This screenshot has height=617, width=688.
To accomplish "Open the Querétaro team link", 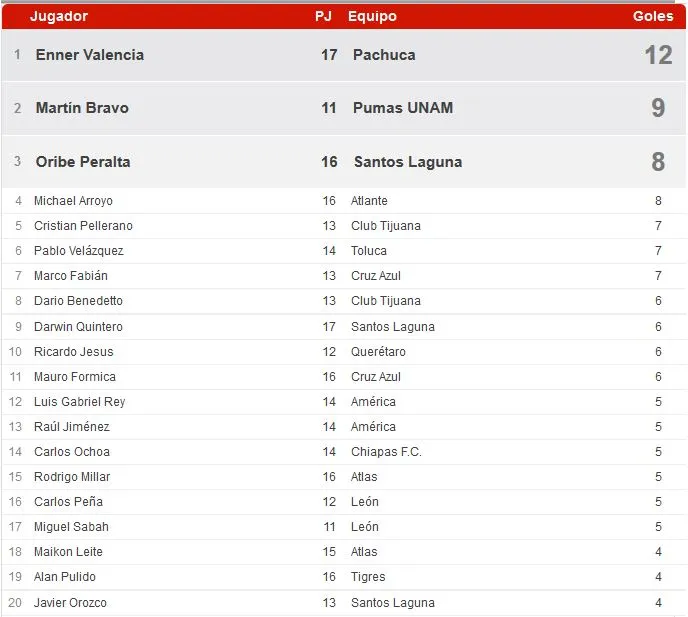I will coord(378,352).
